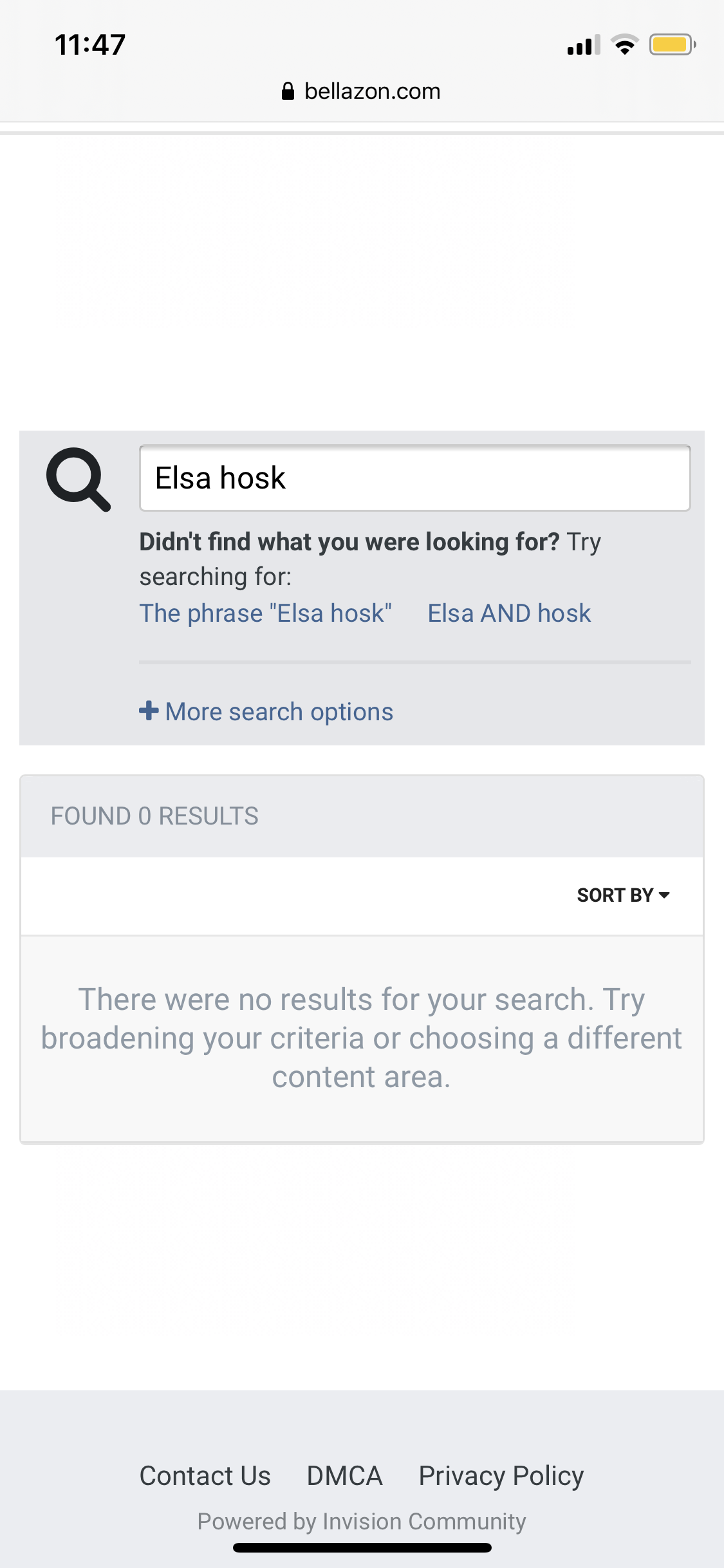The image size is (724, 1568).
Task: Click the FOUND 0 RESULTS header
Action: tap(154, 816)
